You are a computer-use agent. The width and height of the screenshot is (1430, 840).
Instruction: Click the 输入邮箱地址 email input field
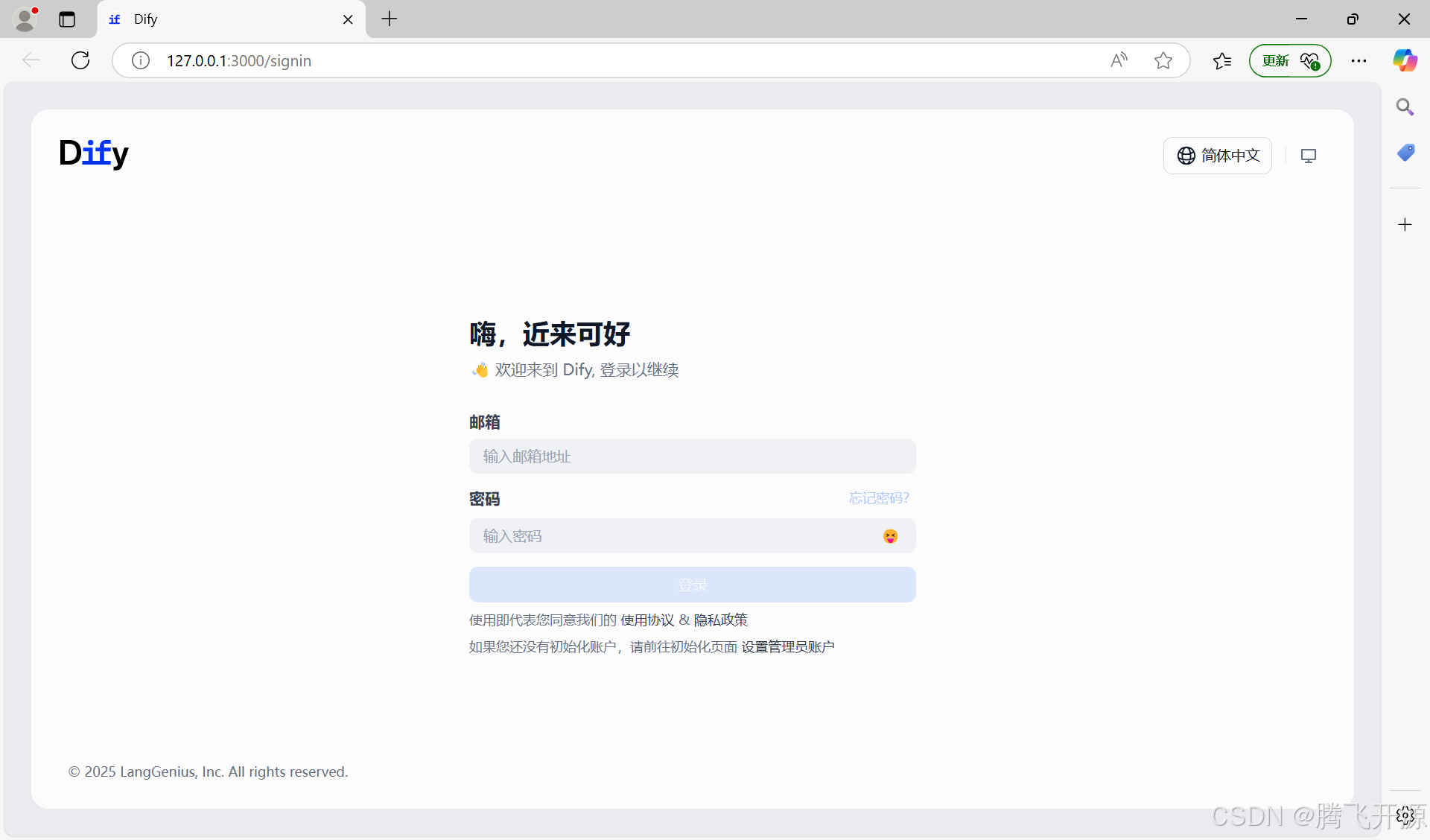click(692, 456)
